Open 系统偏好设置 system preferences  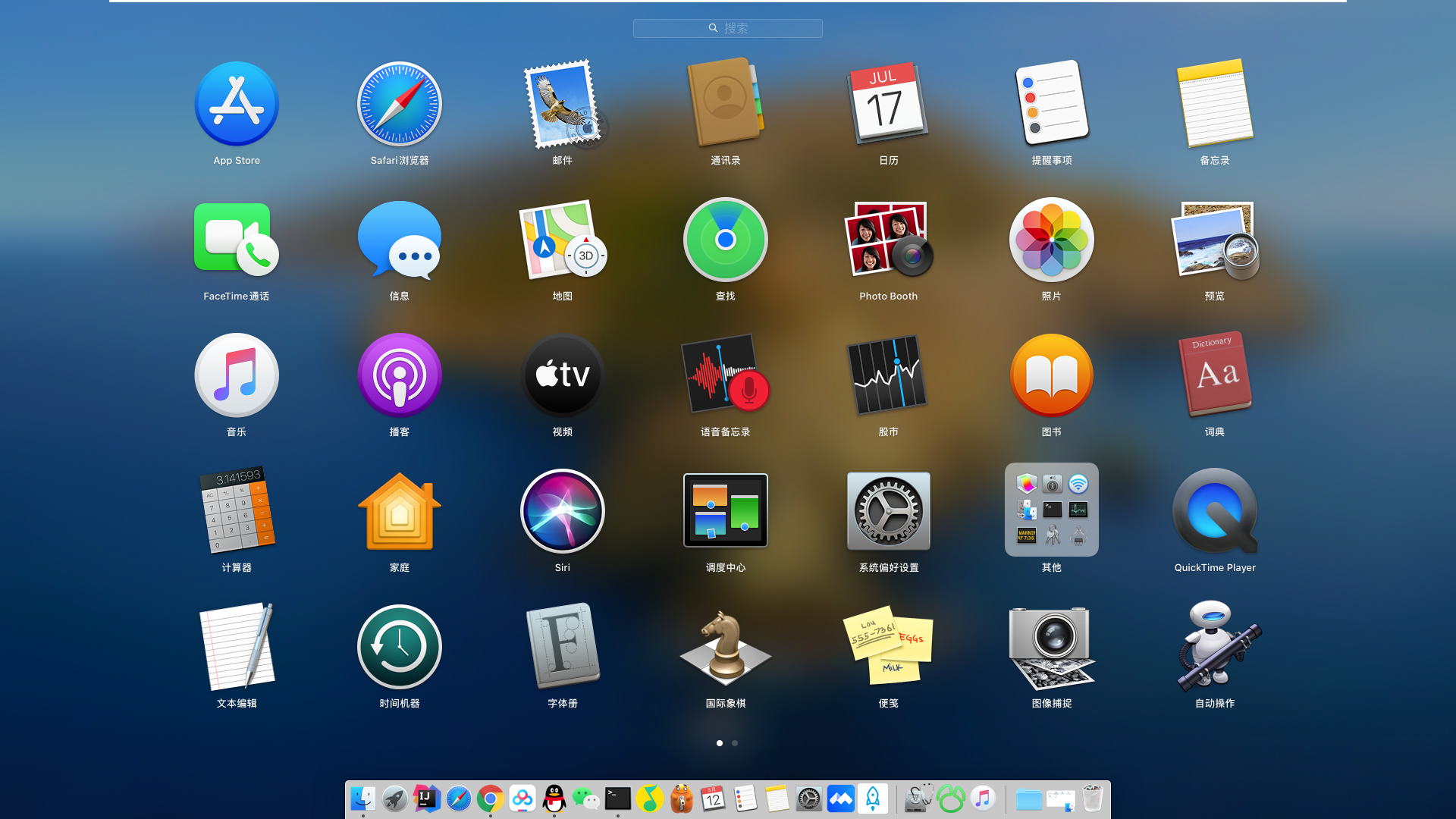(x=888, y=511)
